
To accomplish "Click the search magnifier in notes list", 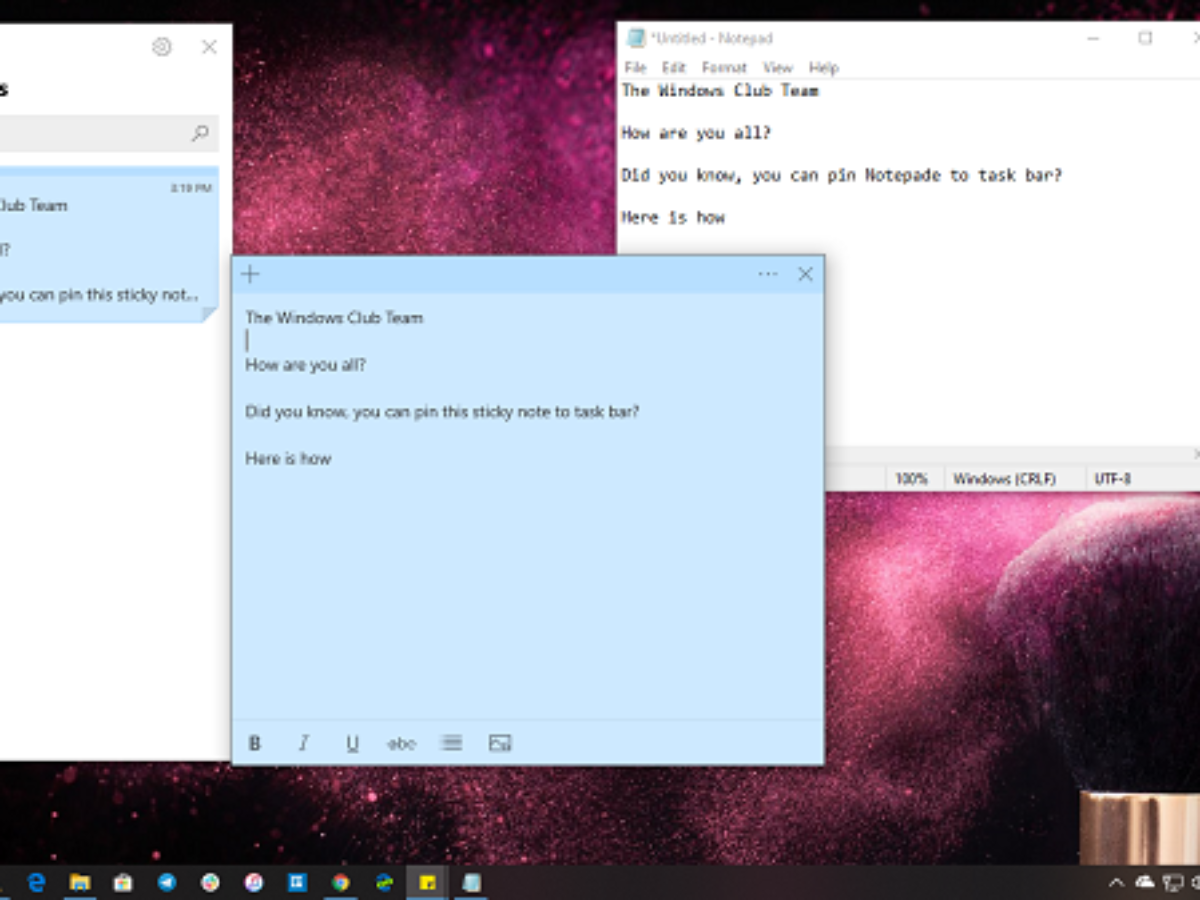I will (x=200, y=133).
